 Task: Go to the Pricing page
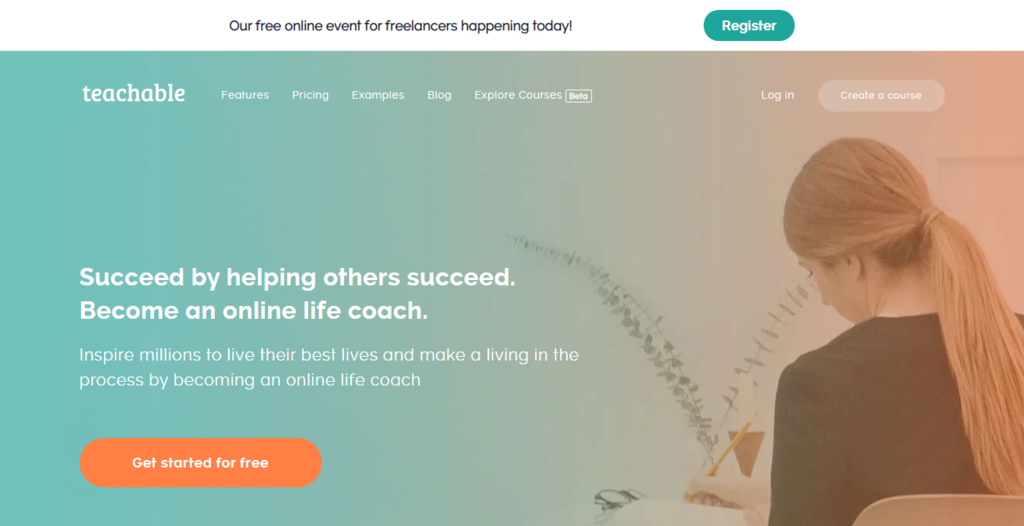tap(310, 95)
